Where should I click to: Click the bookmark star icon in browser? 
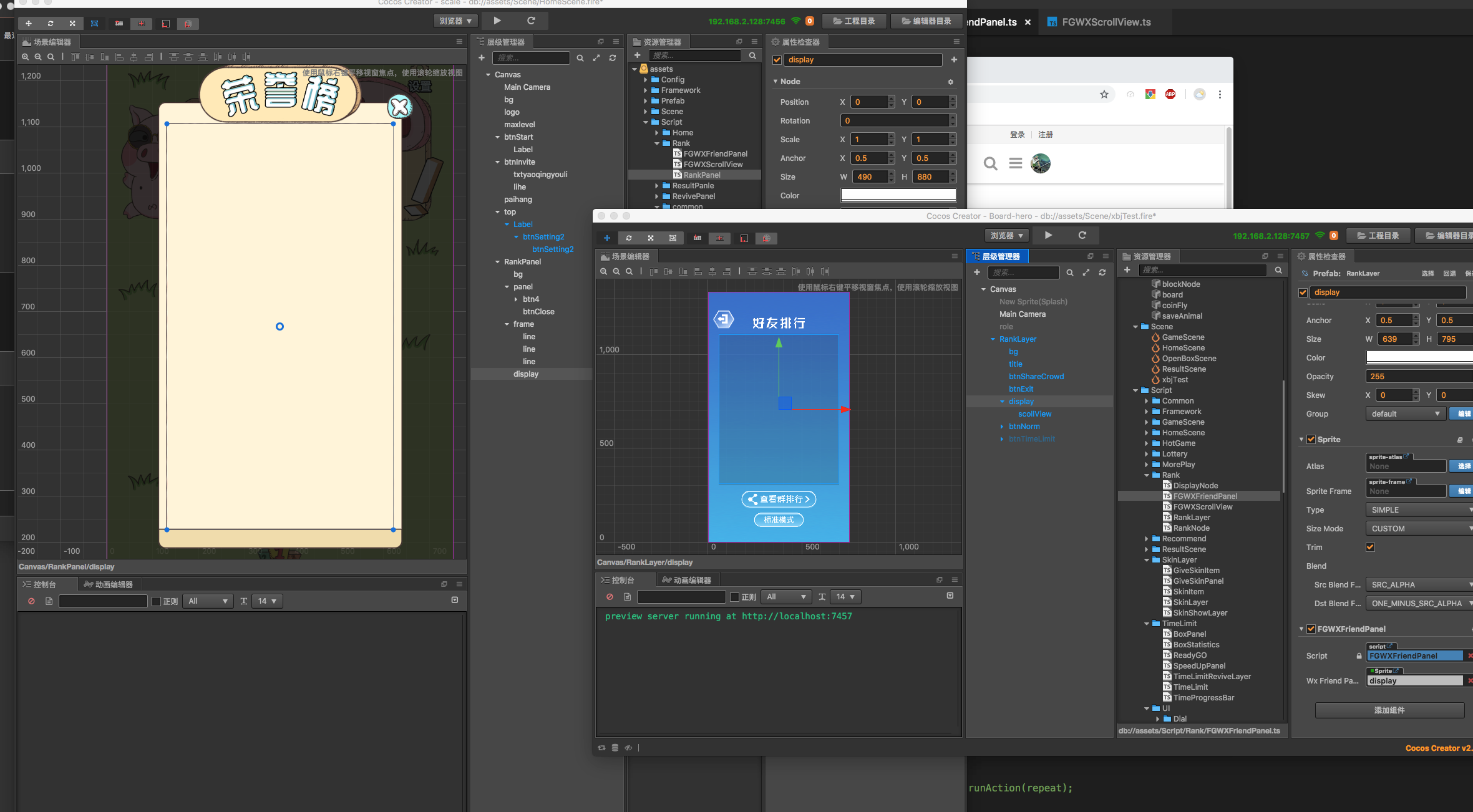tap(1104, 94)
